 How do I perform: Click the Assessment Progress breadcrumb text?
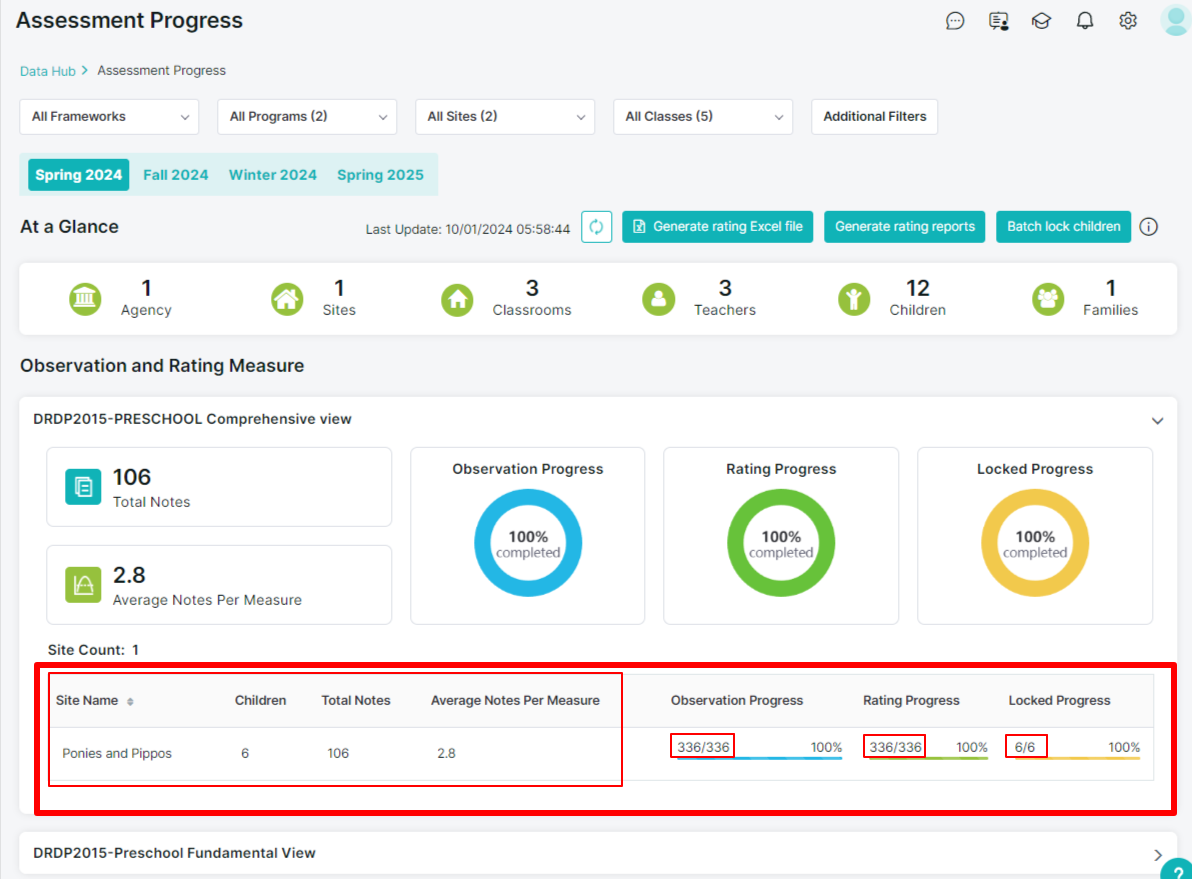coord(161,71)
